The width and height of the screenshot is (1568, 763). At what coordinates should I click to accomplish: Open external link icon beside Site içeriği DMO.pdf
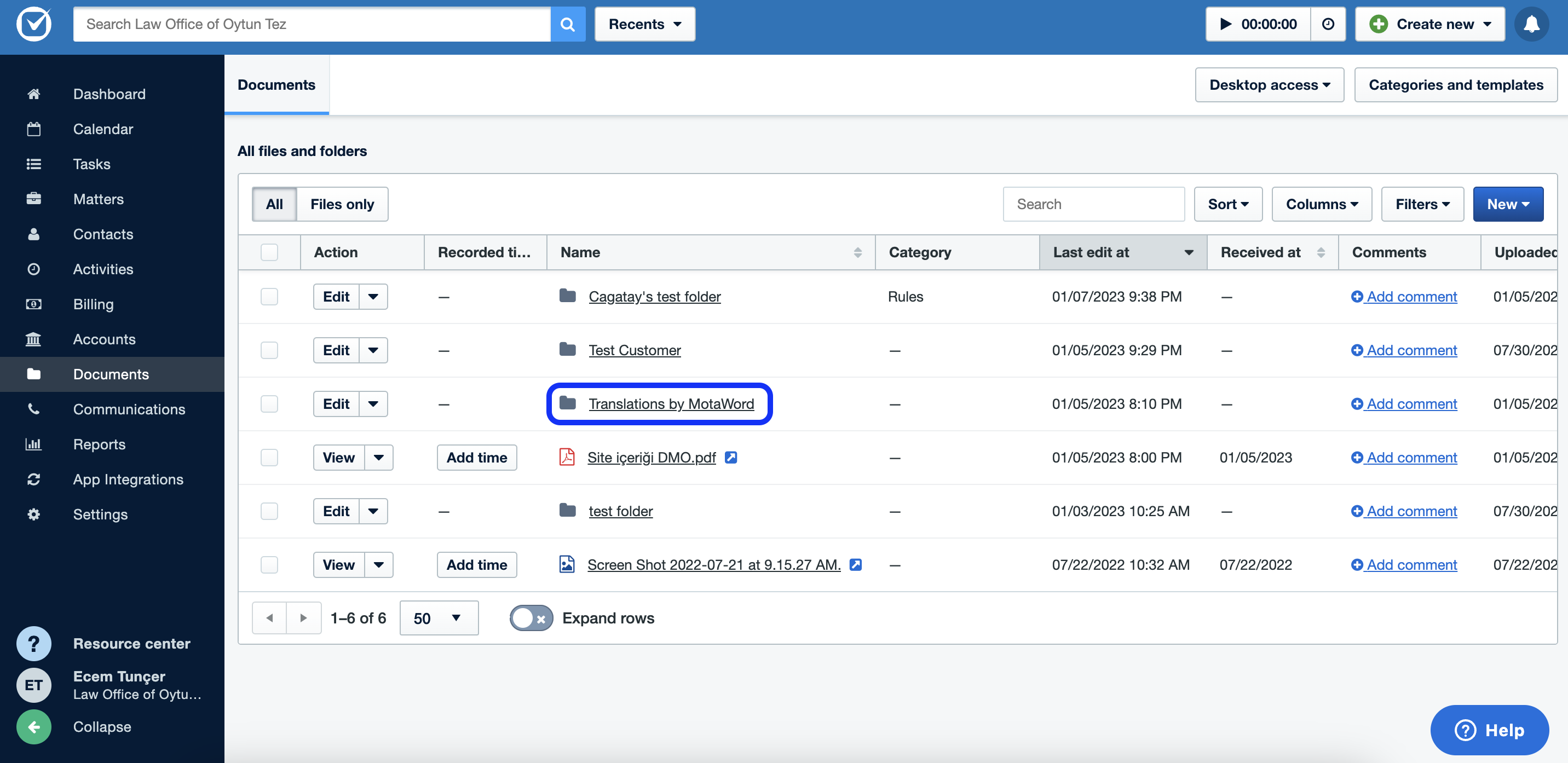(730, 458)
